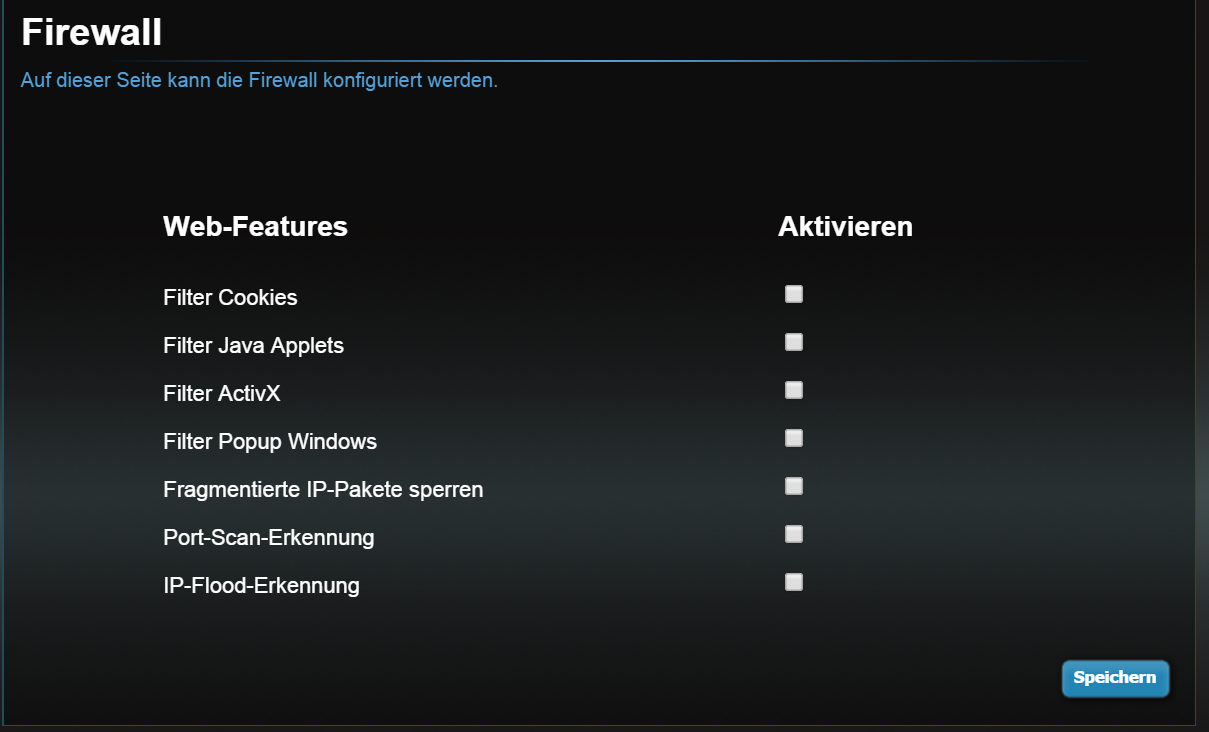Image resolution: width=1209 pixels, height=732 pixels.
Task: Tick the Filter Java Applets checkbox
Action: pos(794,342)
